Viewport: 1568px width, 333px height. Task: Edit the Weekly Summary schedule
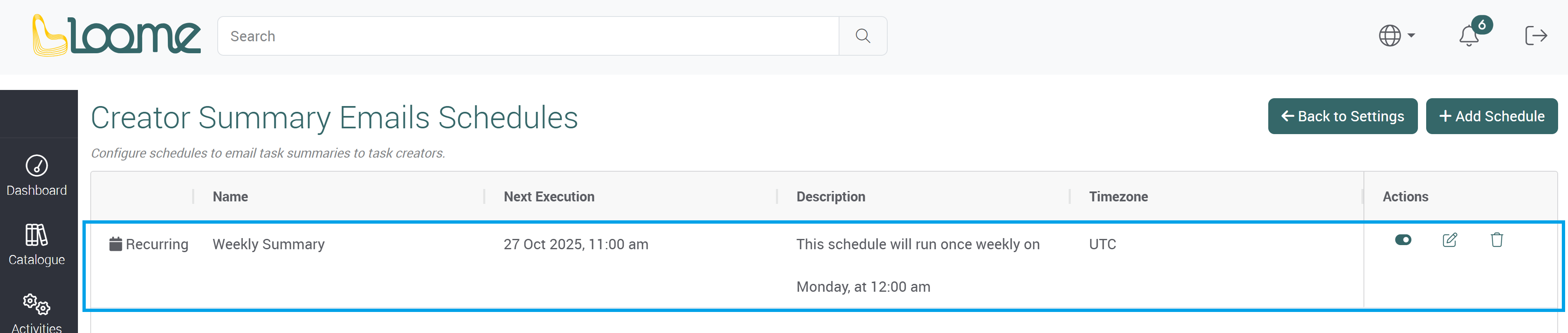click(x=1449, y=241)
